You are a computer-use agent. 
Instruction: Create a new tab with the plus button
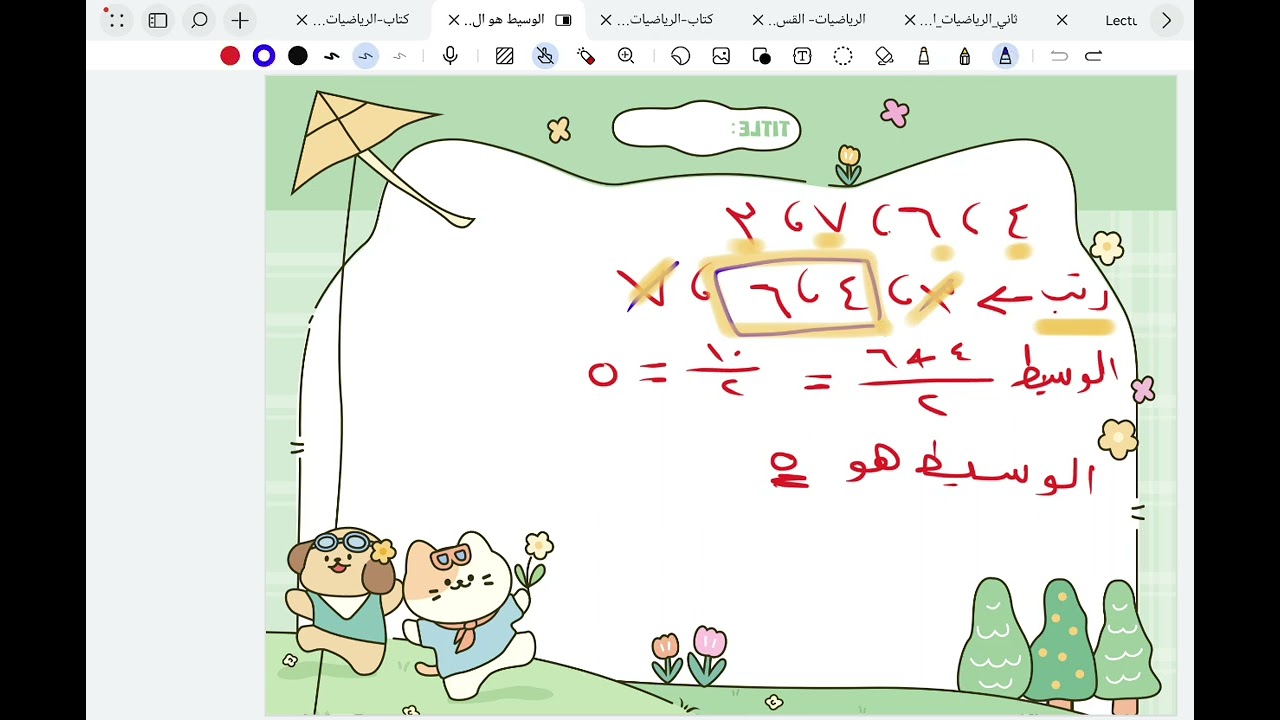[240, 20]
